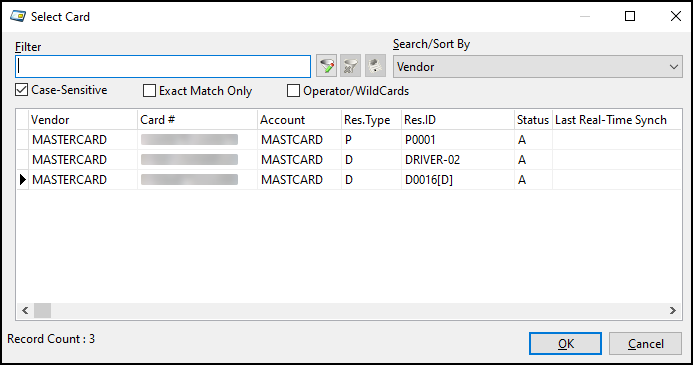Viewport: 693px width, 365px height.
Task: Click Res.Type D in D0016[D] row
Action: [x=349, y=180]
